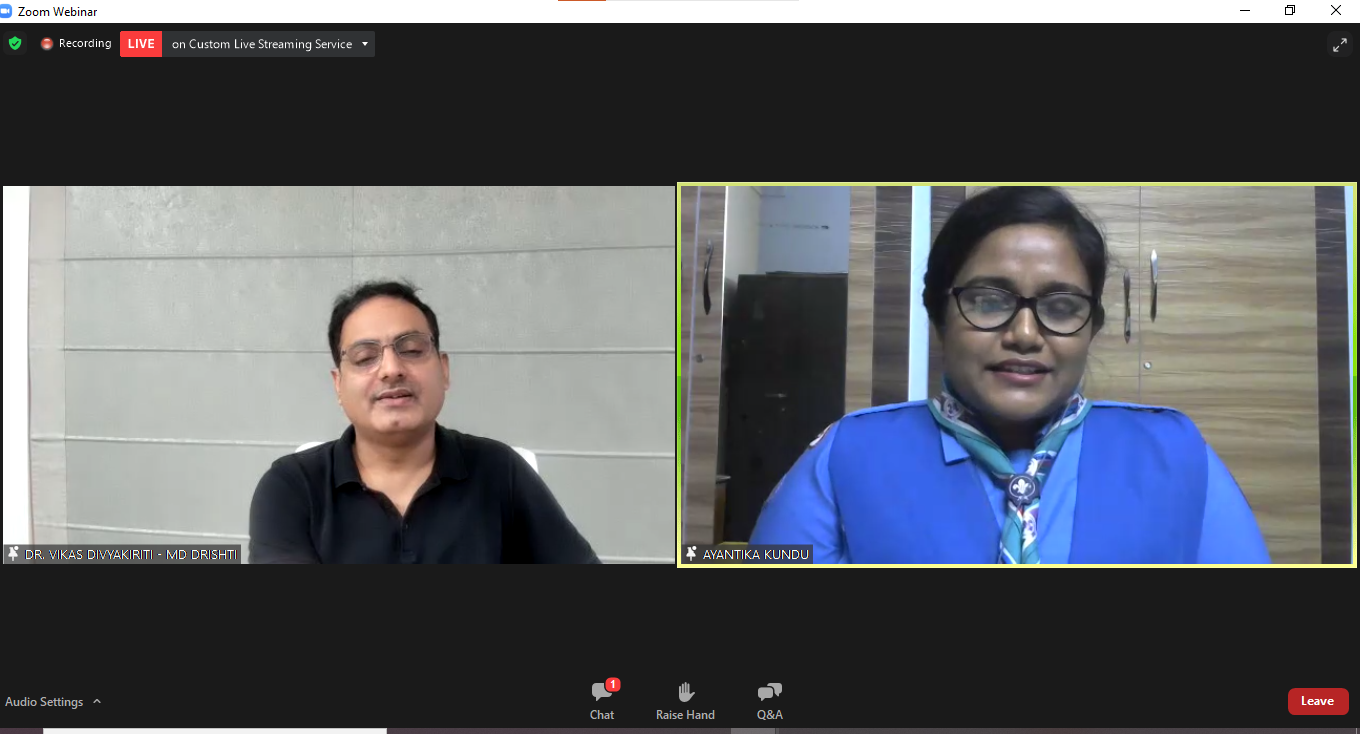Image resolution: width=1360 pixels, height=734 pixels.
Task: Enter full screen with the expand arrows icon
Action: 1340,45
